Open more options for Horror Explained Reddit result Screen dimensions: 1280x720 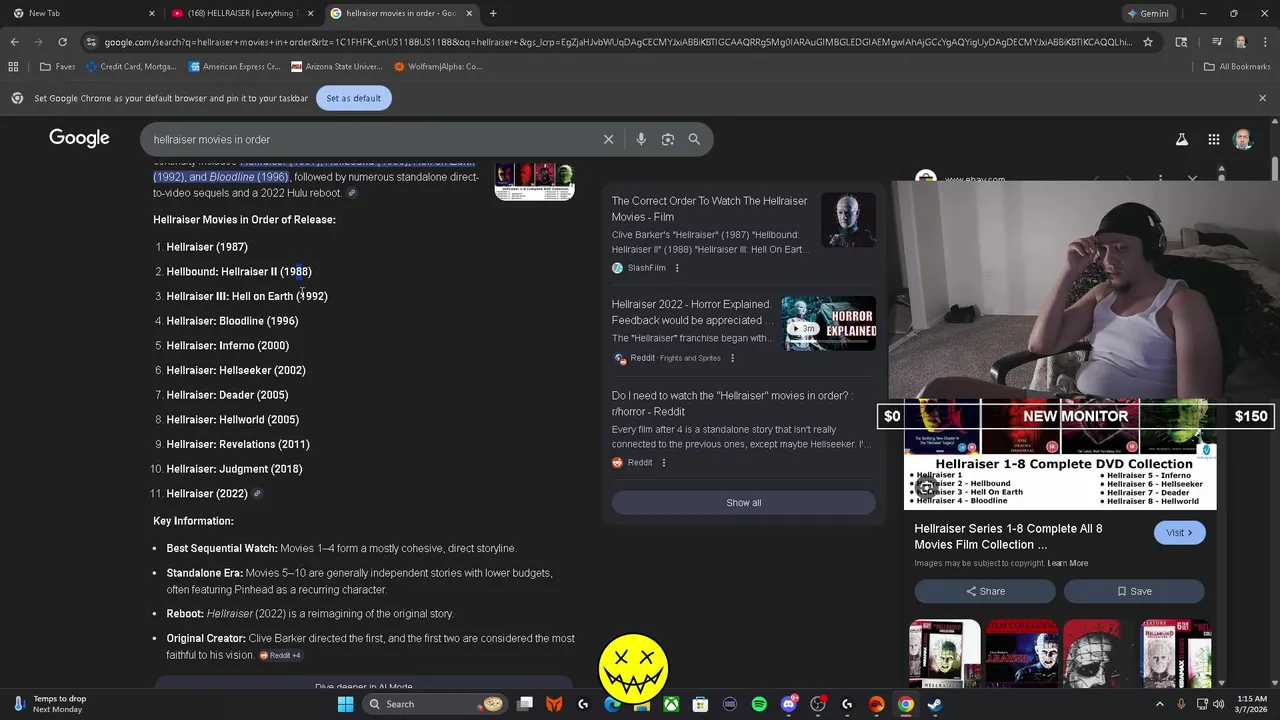tap(732, 358)
